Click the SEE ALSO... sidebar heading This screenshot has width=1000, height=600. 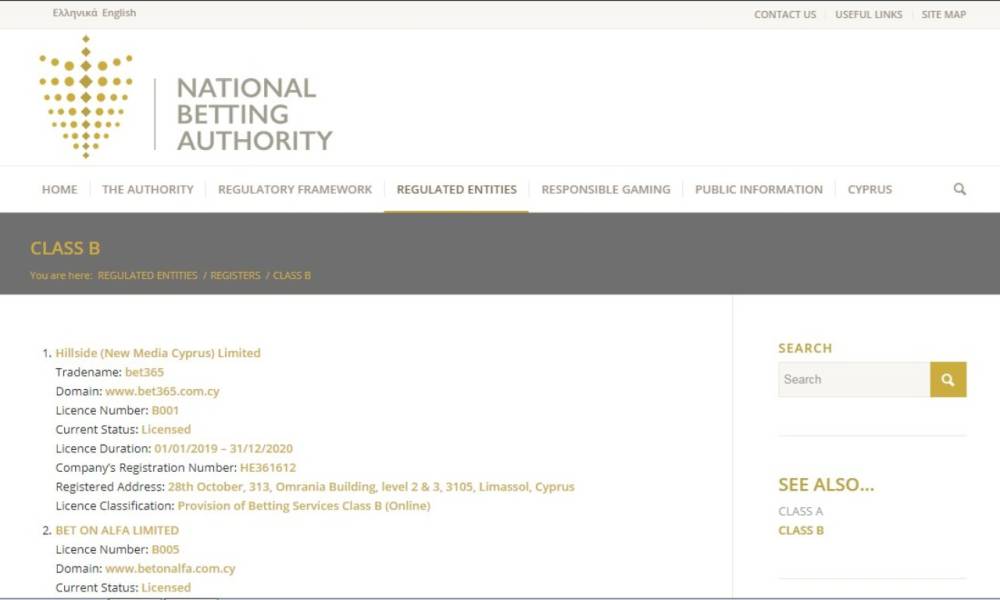[x=826, y=485]
